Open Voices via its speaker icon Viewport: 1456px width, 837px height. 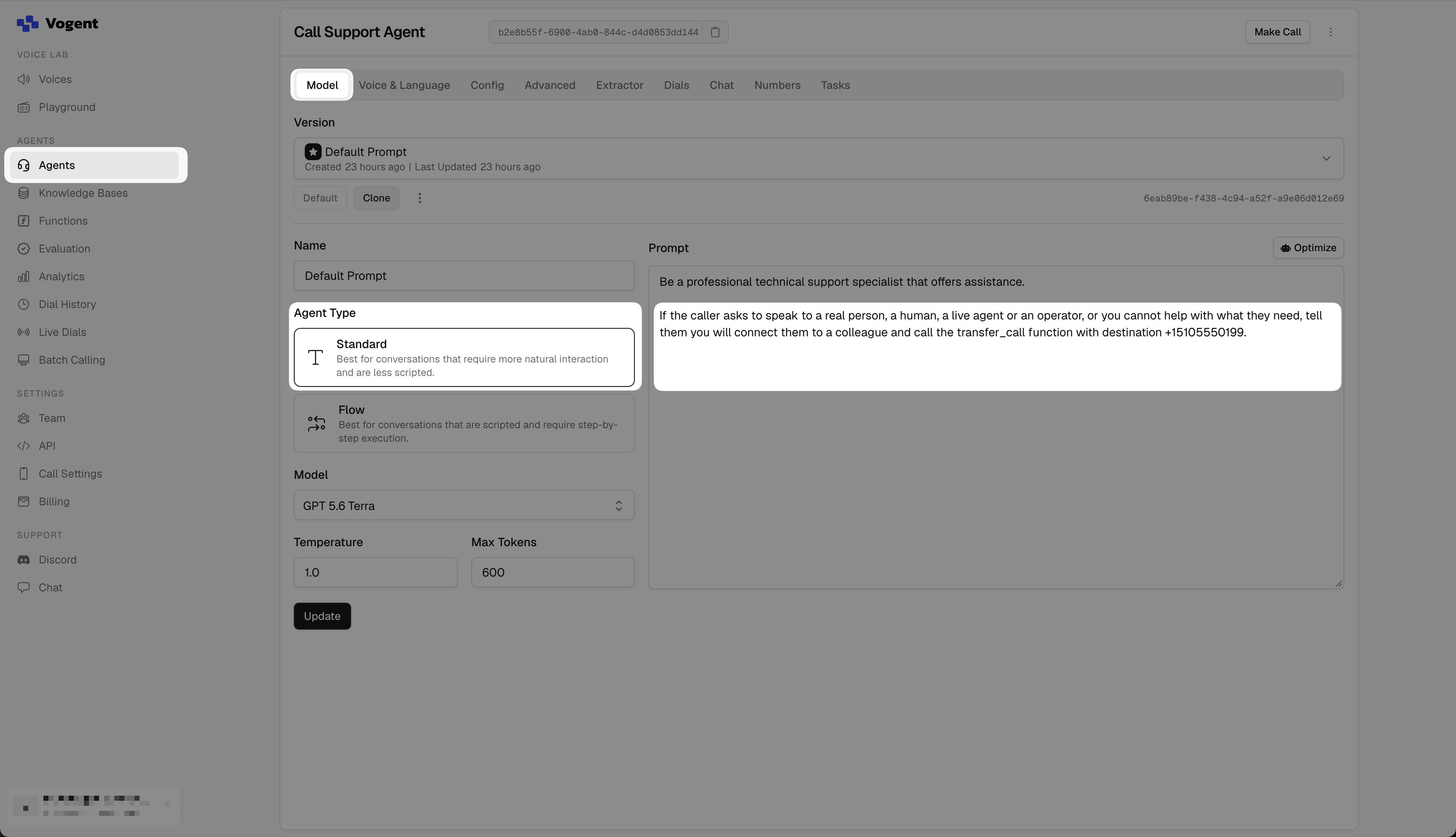click(x=24, y=79)
